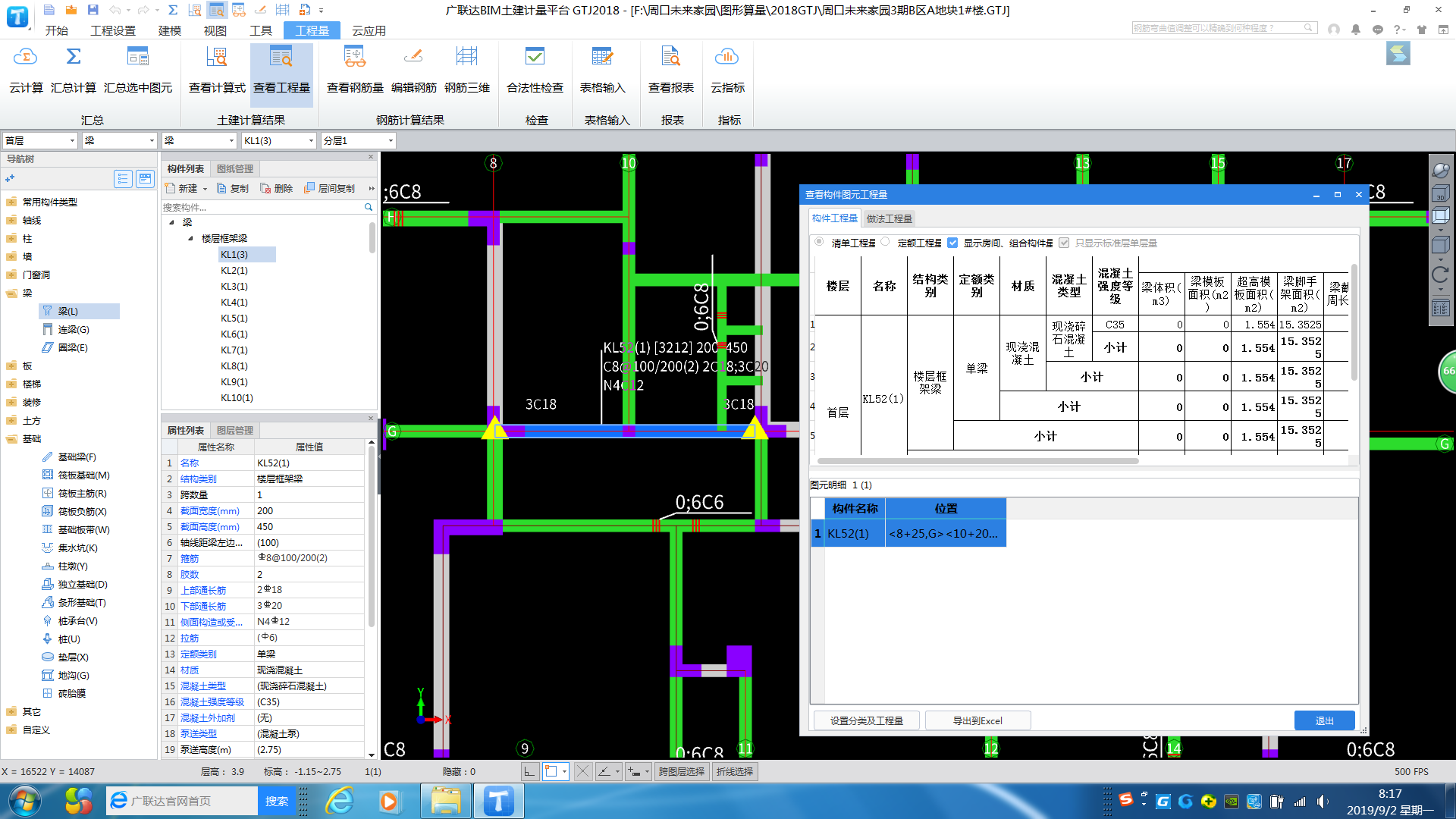The image size is (1456, 819).
Task: Collapse the 楼层框架梁 tree node
Action: [190, 238]
